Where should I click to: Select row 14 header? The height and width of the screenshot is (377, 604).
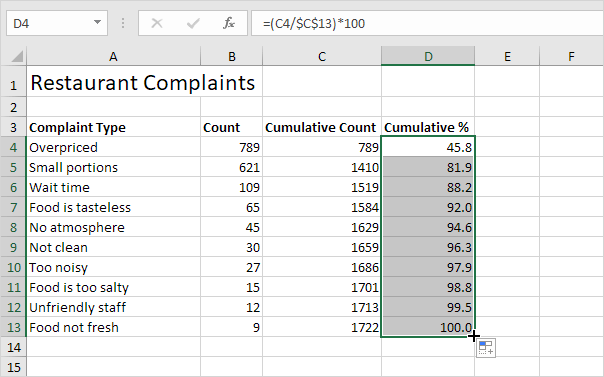[13, 347]
